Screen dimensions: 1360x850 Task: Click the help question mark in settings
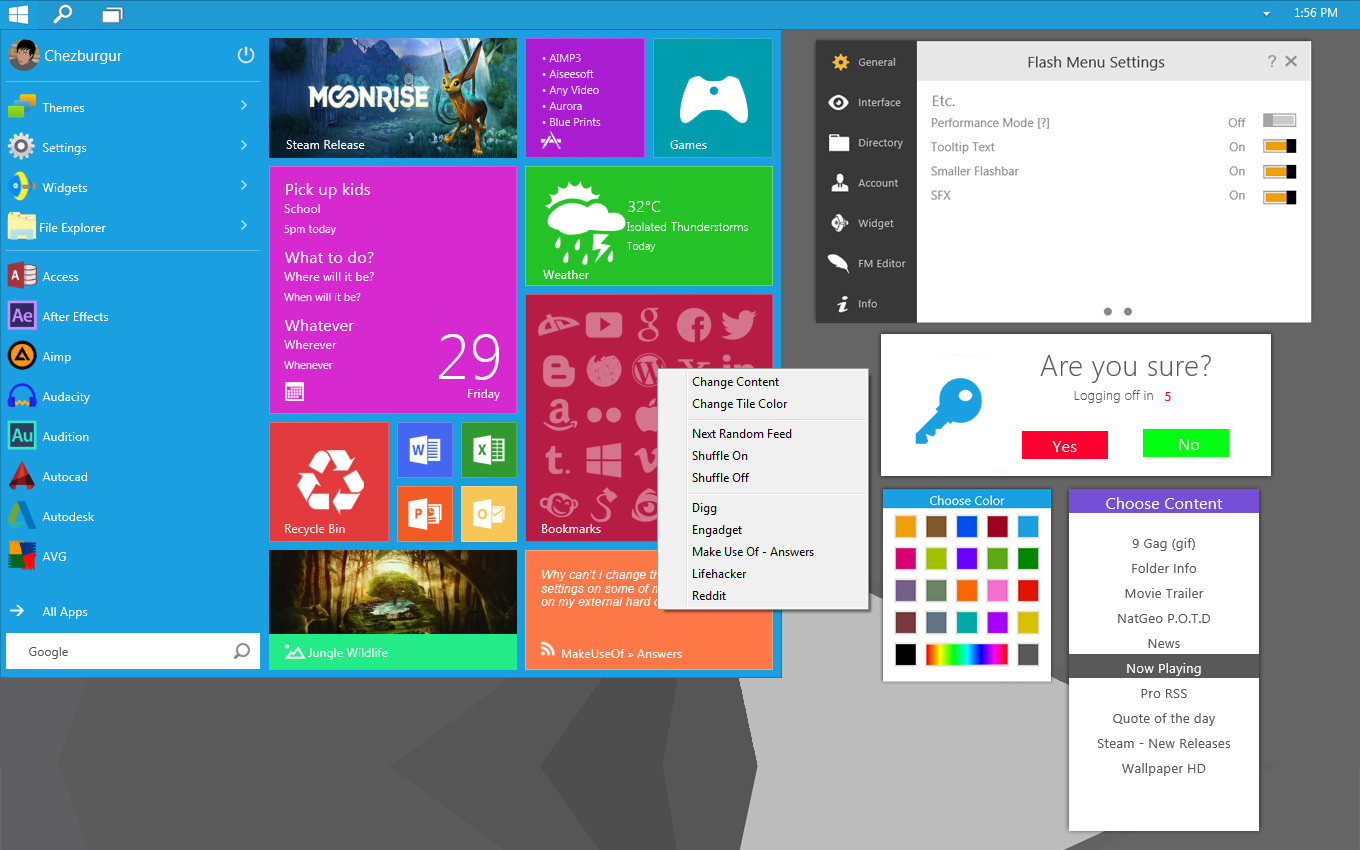(1271, 61)
